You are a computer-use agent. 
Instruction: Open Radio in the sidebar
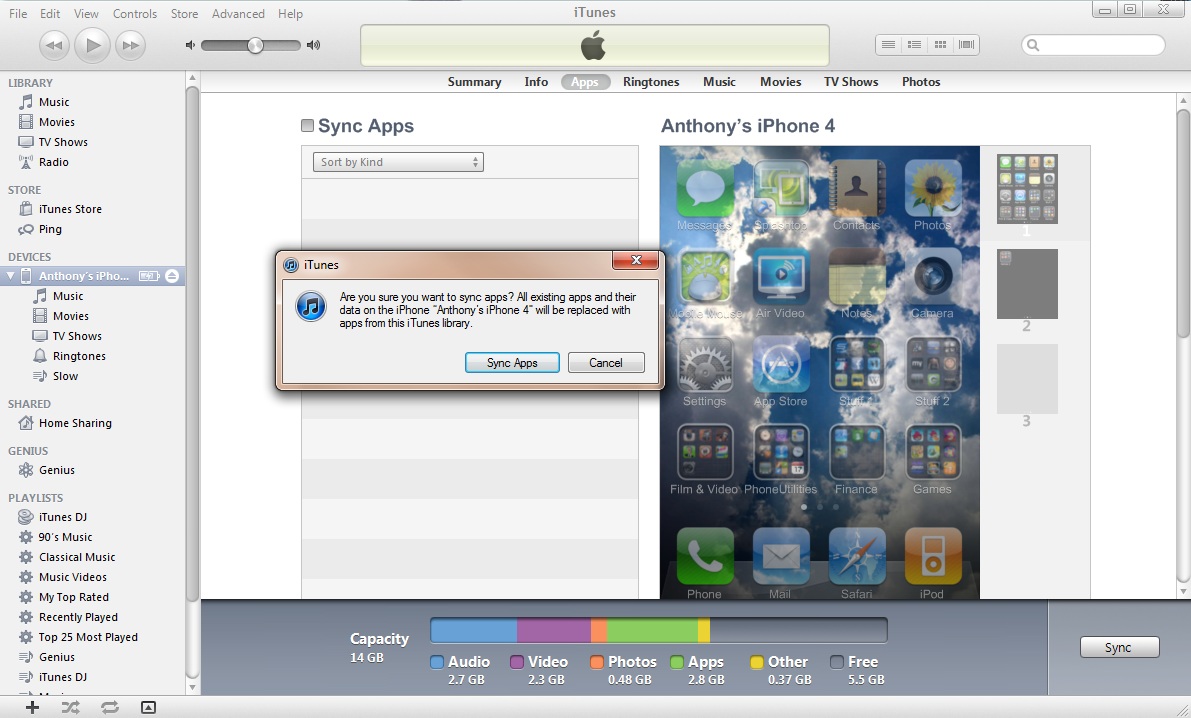pyautogui.click(x=53, y=162)
